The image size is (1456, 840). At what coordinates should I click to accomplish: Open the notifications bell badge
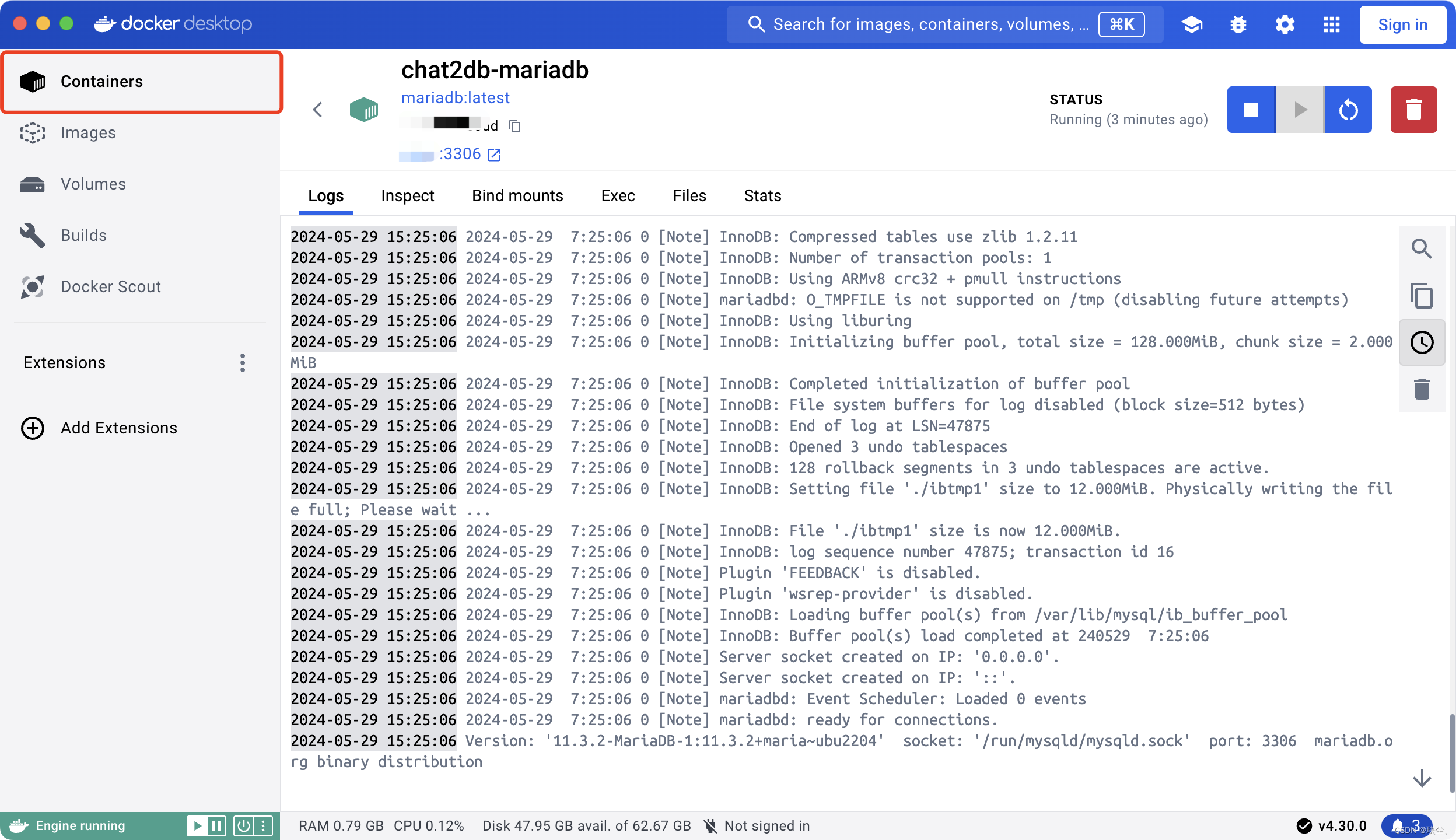tap(1406, 826)
